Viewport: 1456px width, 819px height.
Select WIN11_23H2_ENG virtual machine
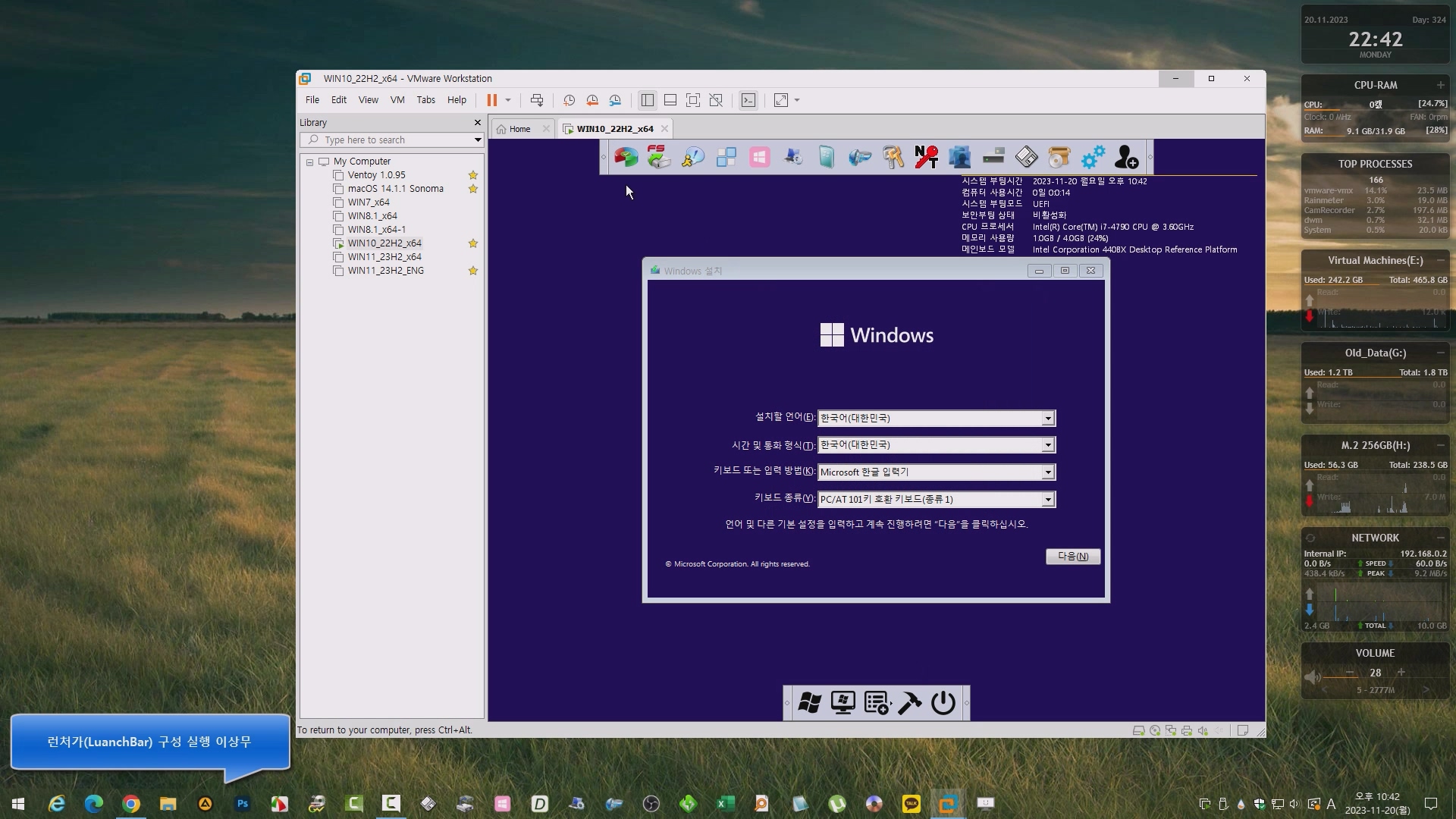(x=385, y=271)
